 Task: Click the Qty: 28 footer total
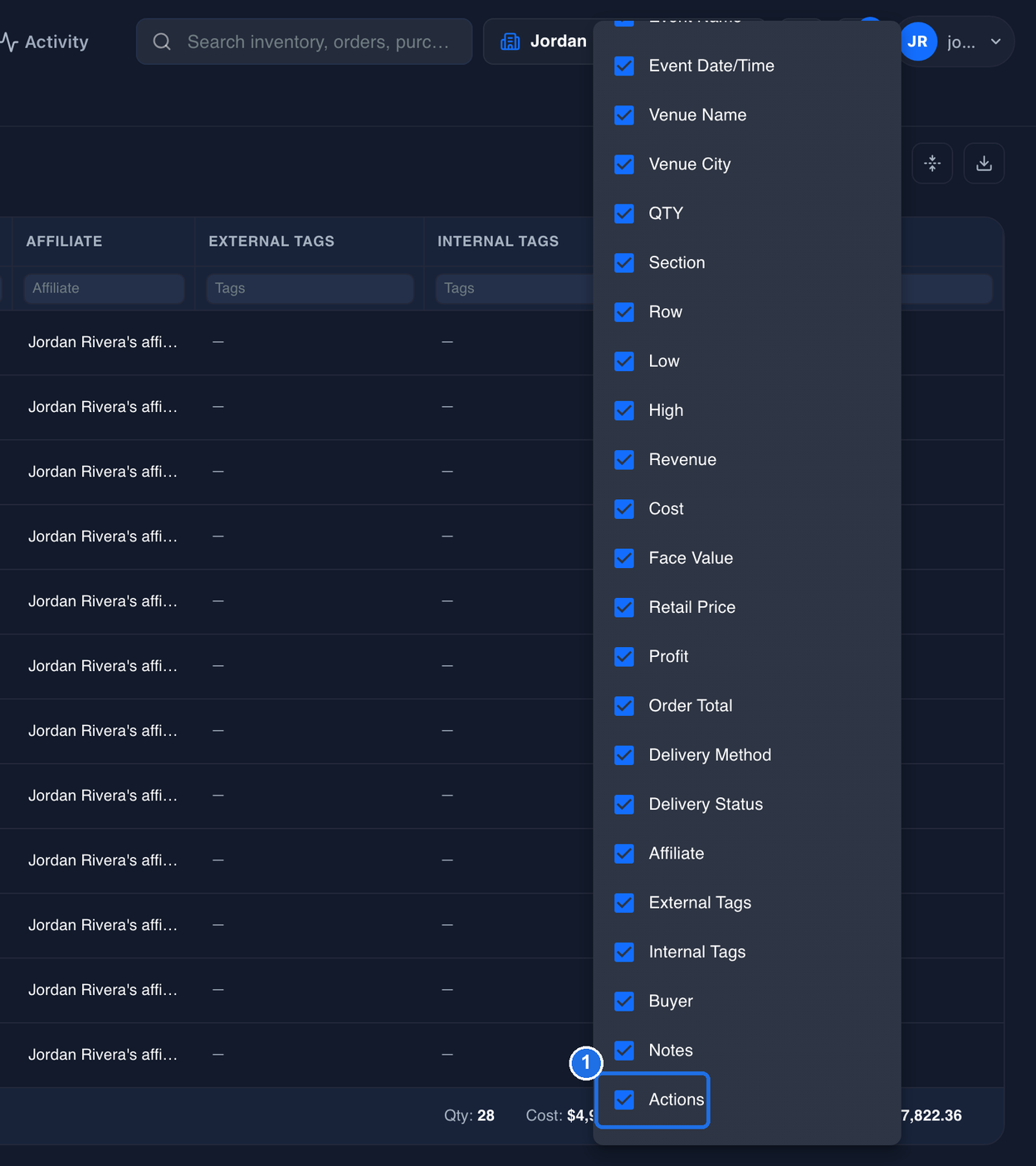(x=469, y=1115)
